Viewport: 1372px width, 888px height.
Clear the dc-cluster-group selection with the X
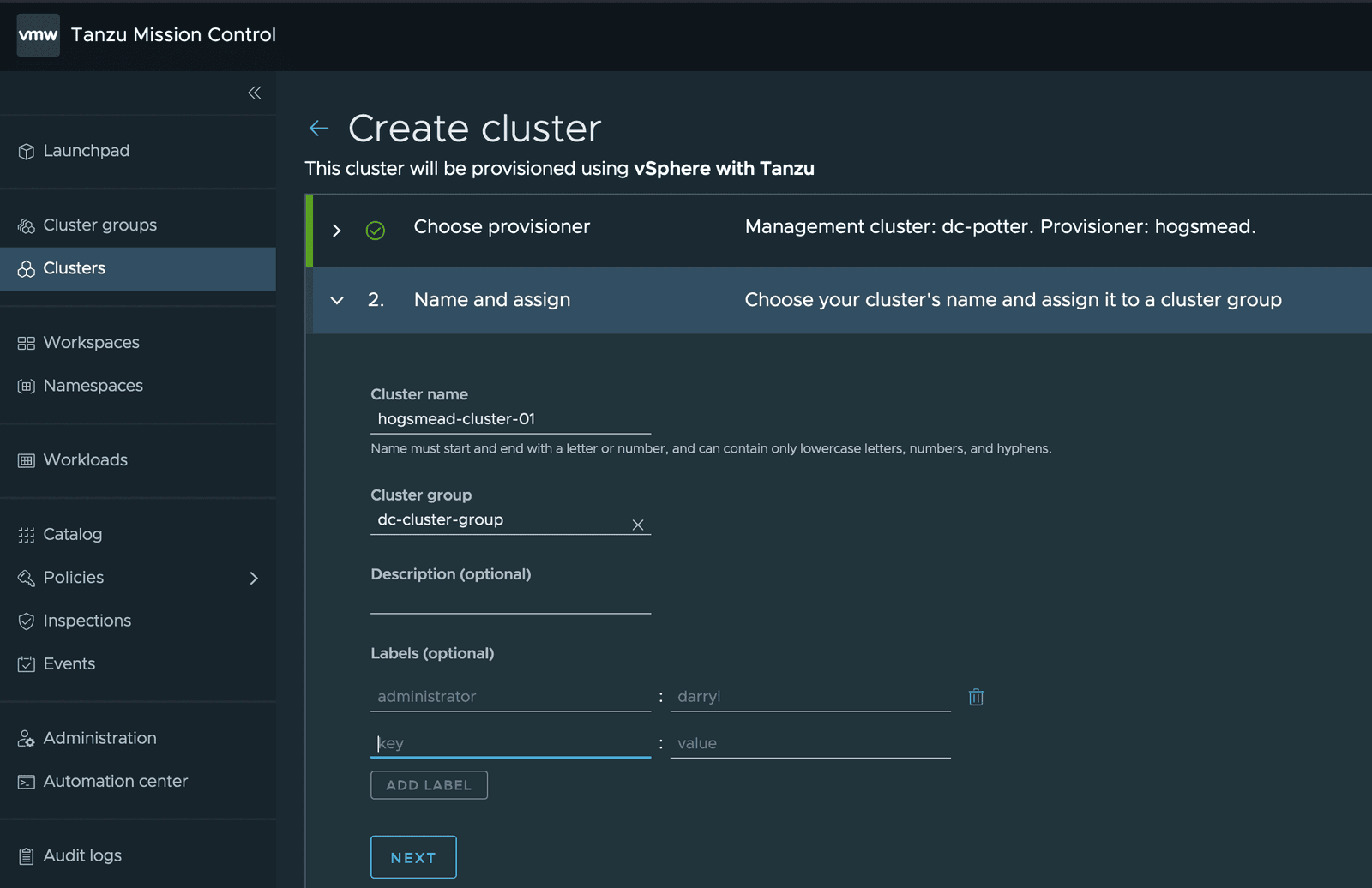638,524
